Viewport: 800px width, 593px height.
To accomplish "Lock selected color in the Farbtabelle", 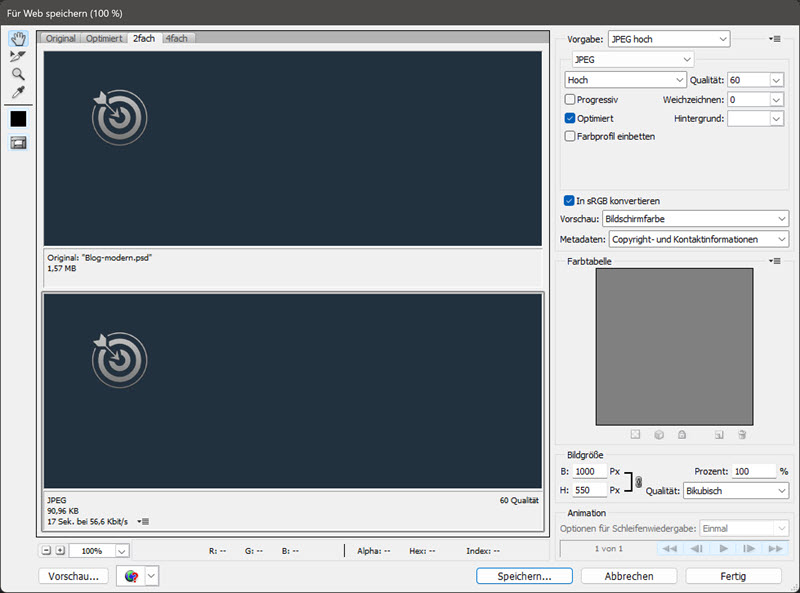I will 683,434.
